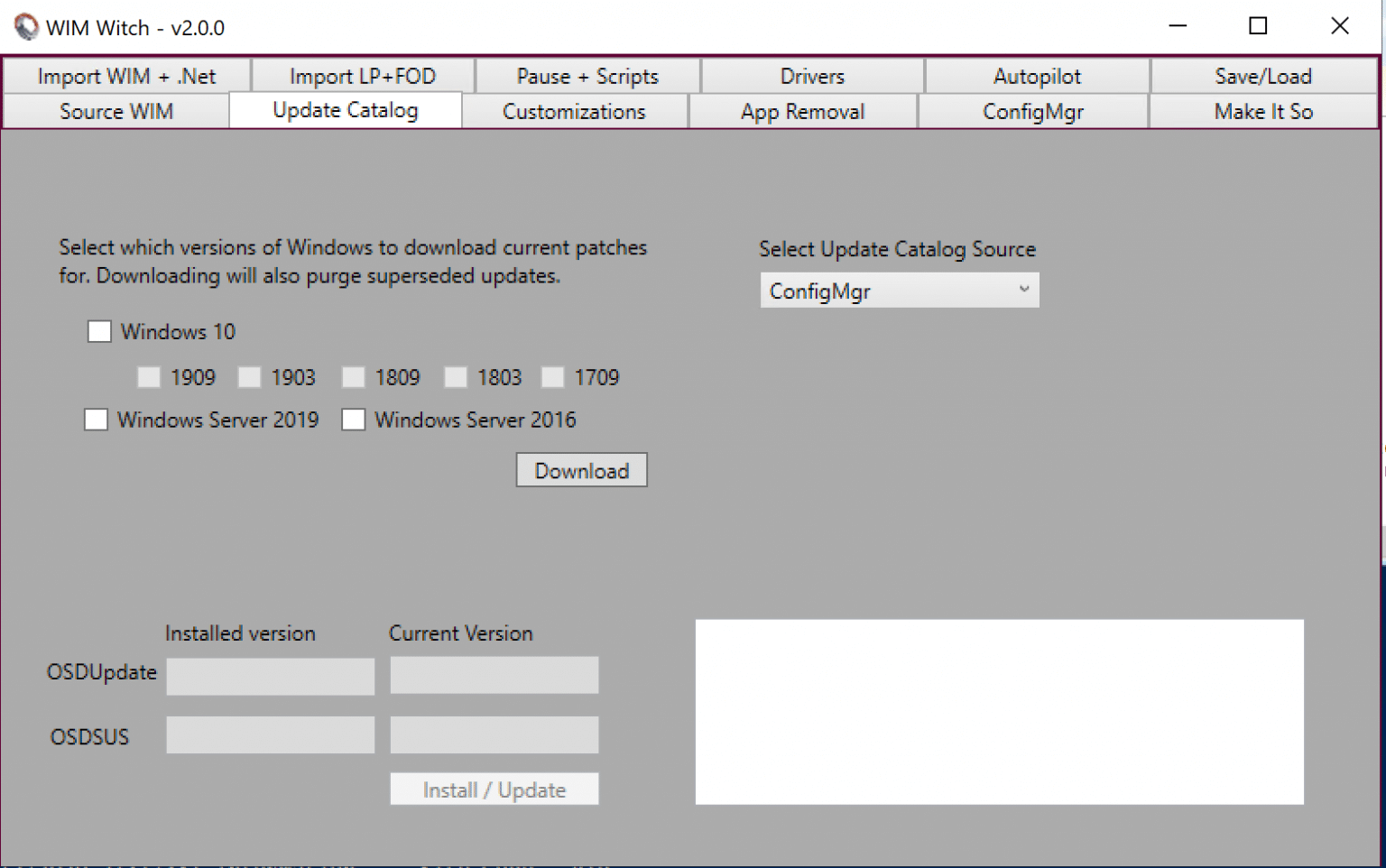Open the ConfigMgr tab

[1032, 112]
